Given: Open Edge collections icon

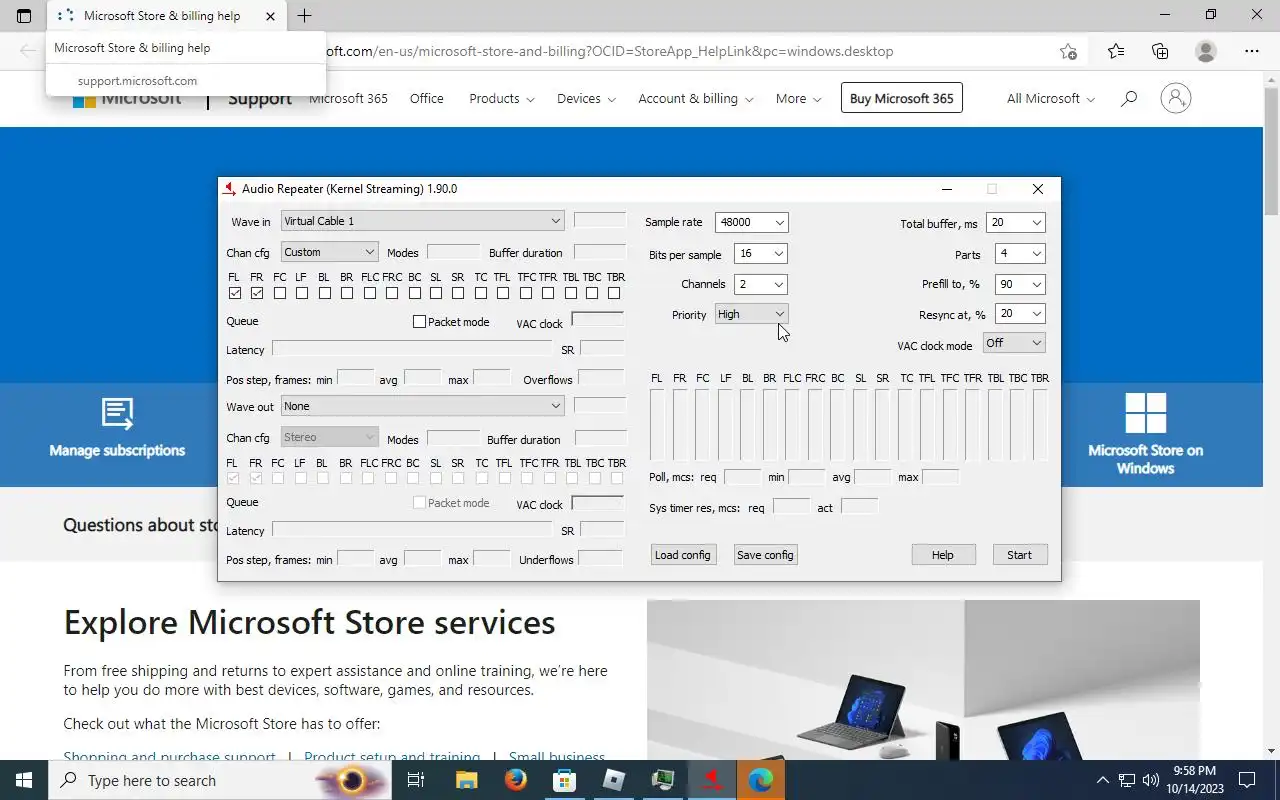Looking at the screenshot, I should click(x=1160, y=51).
